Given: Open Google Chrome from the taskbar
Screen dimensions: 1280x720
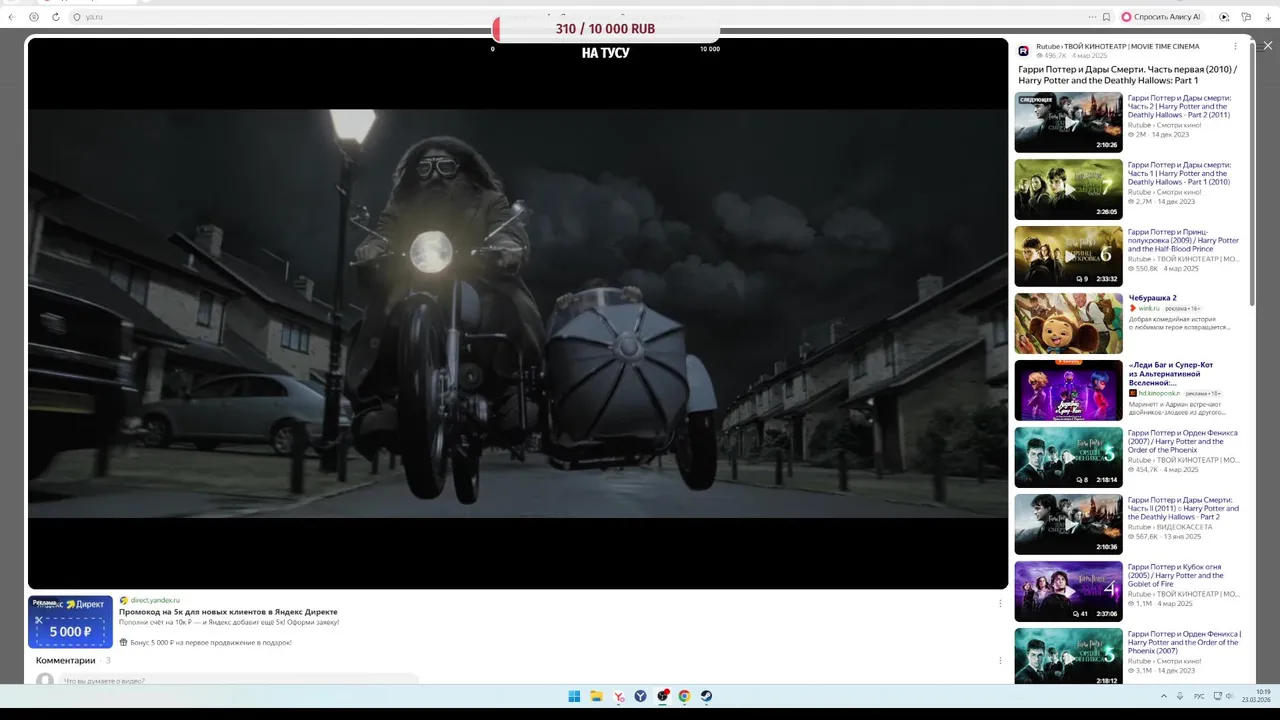Looking at the screenshot, I should (684, 696).
